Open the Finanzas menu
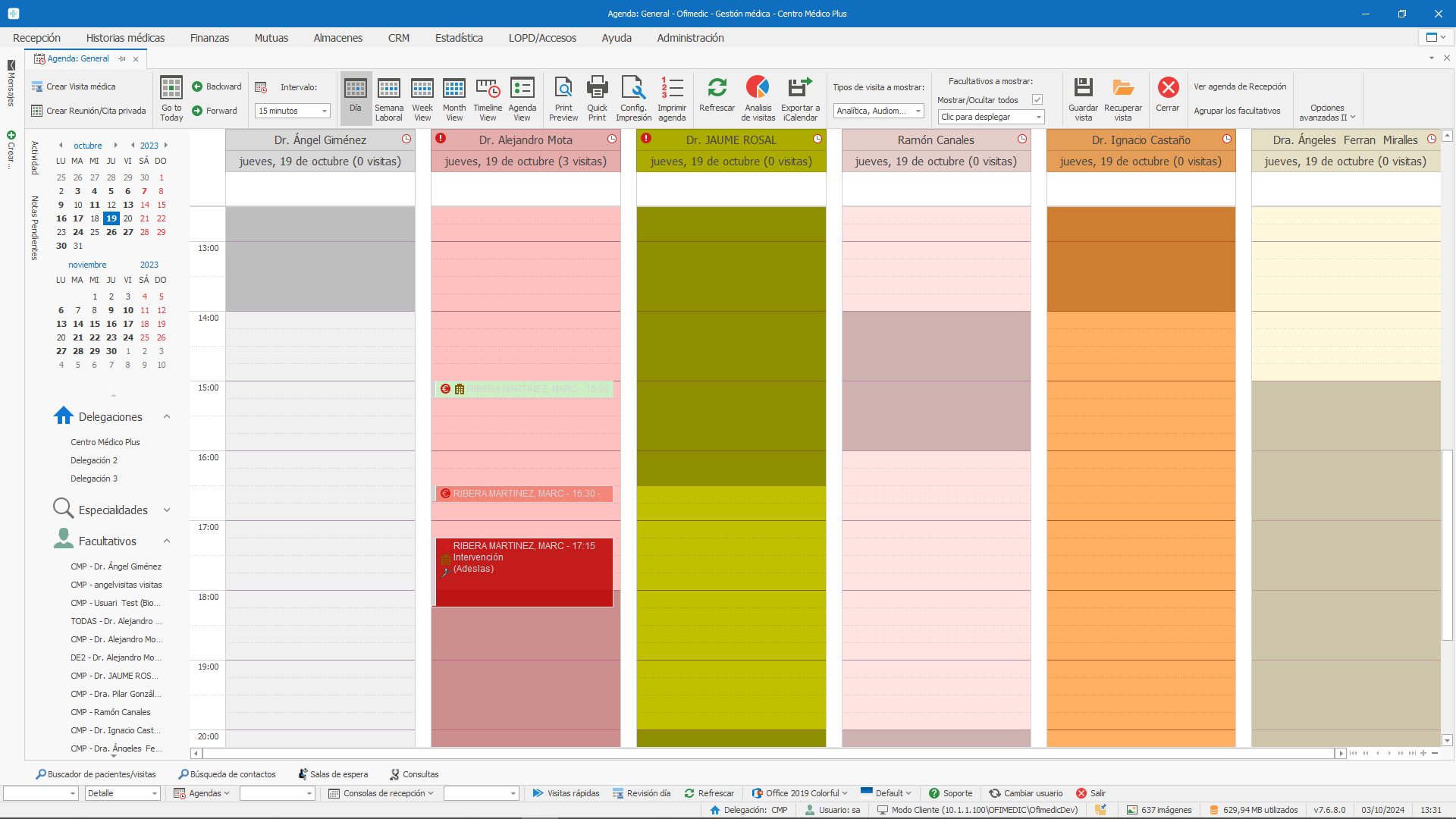This screenshot has width=1456, height=819. coord(209,38)
